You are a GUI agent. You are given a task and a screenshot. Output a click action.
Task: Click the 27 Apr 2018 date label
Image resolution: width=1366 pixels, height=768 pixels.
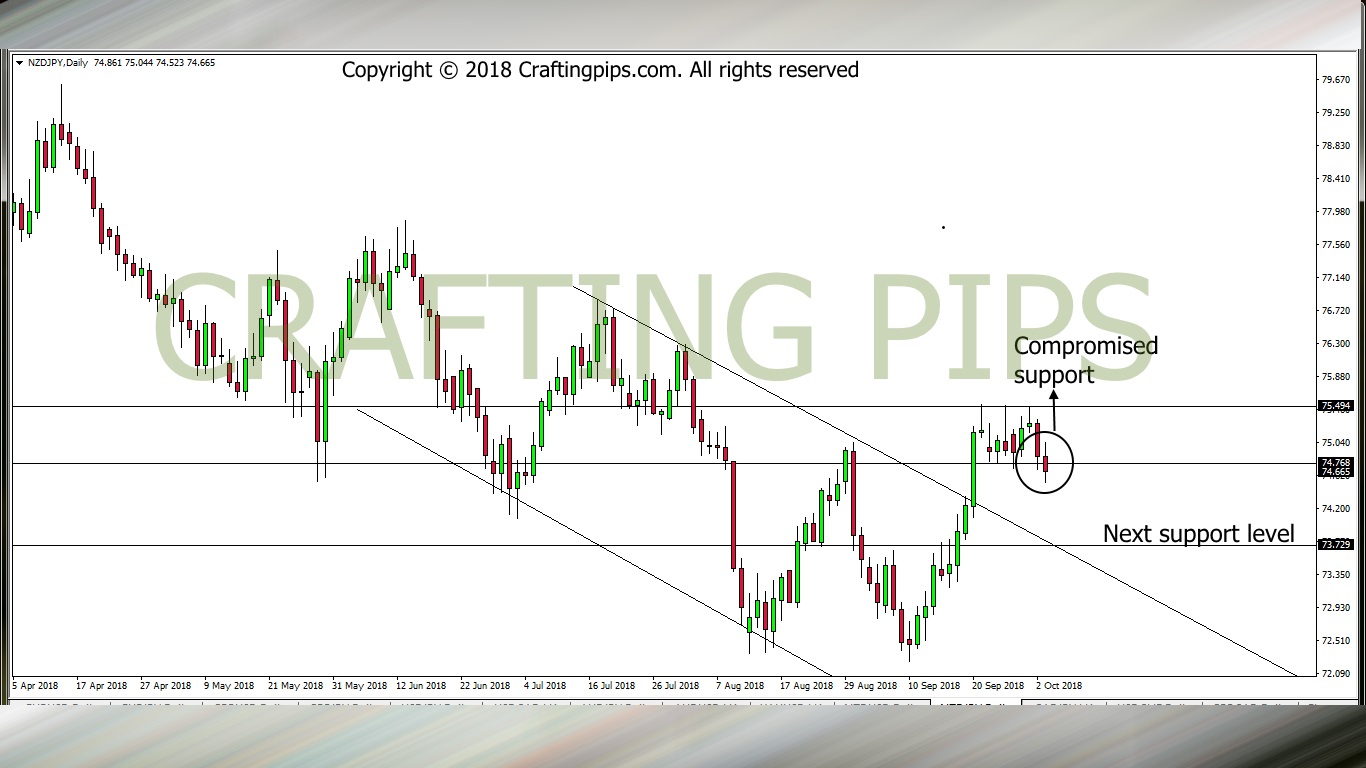165,686
